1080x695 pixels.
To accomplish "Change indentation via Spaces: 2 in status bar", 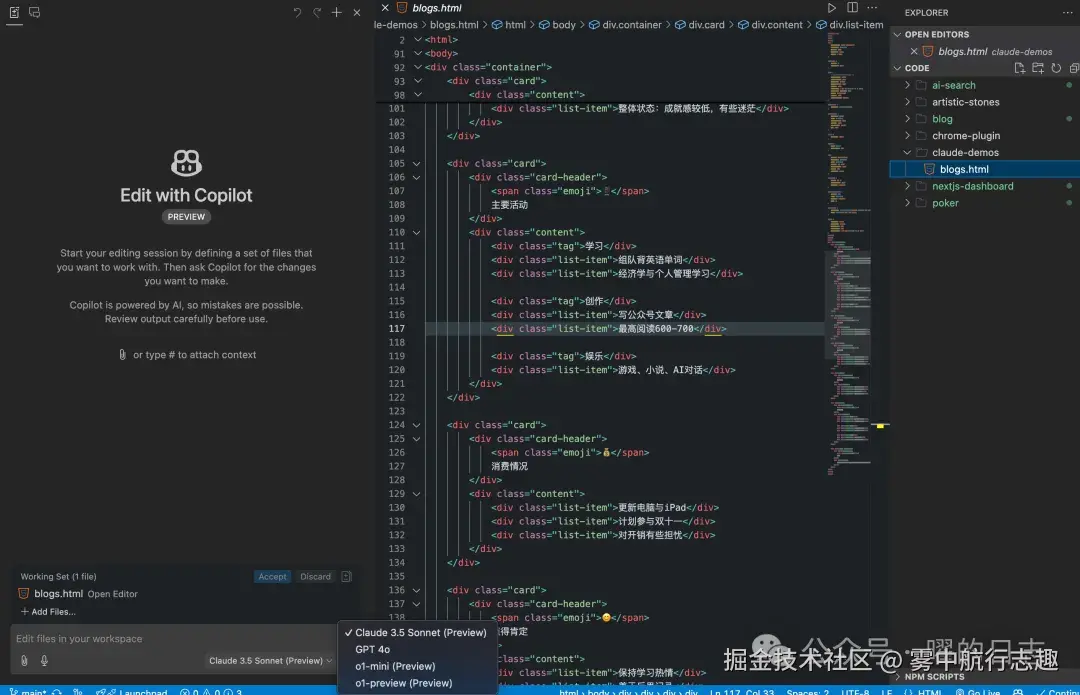I will point(807,691).
